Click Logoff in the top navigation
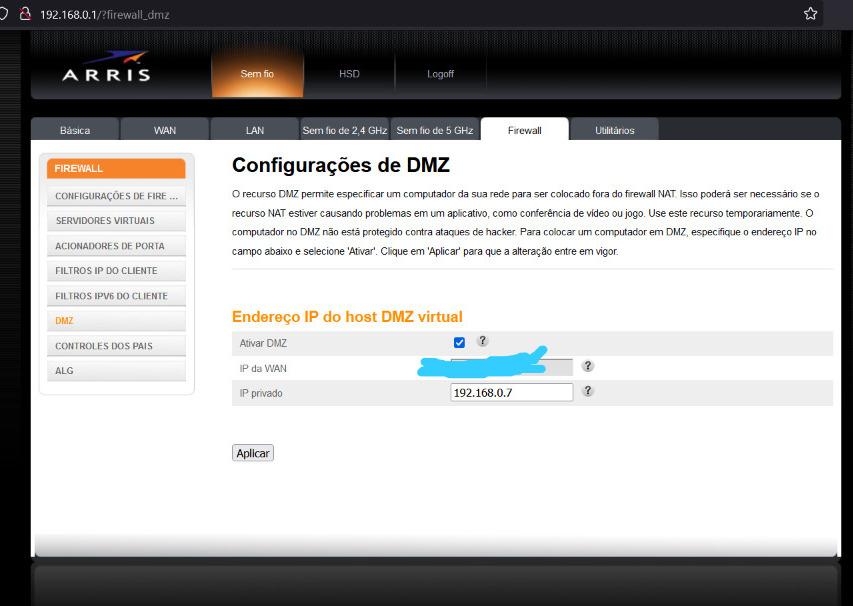This screenshot has width=853, height=606. pyautogui.click(x=440, y=73)
